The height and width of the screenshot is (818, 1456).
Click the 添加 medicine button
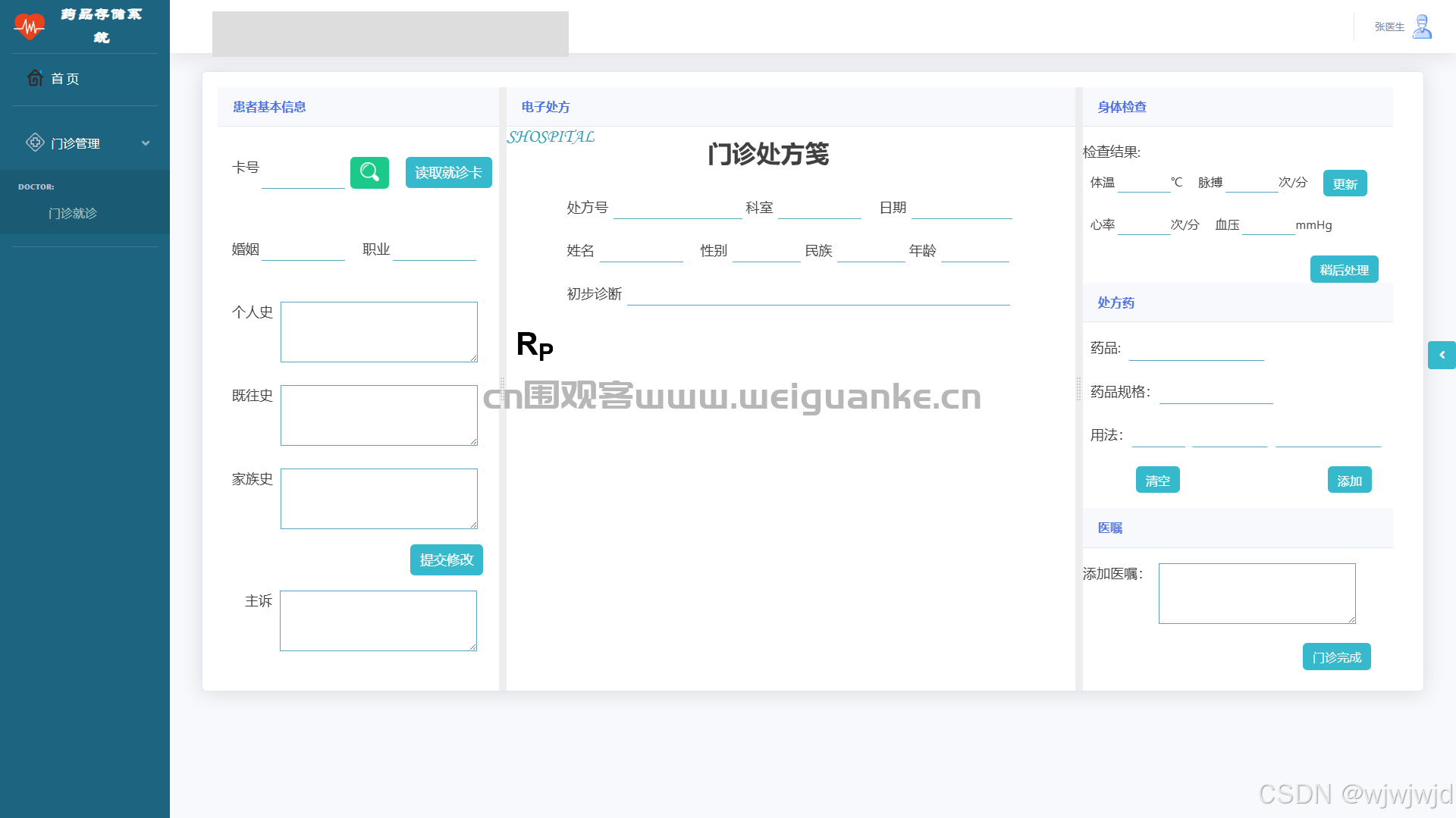1350,480
